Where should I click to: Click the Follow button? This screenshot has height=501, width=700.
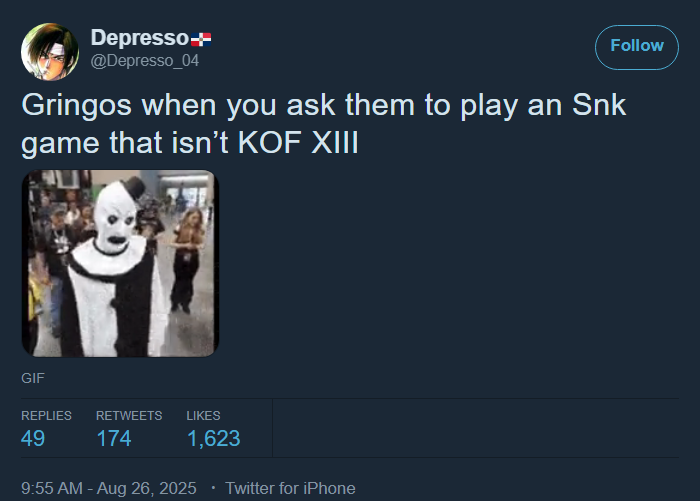637,47
